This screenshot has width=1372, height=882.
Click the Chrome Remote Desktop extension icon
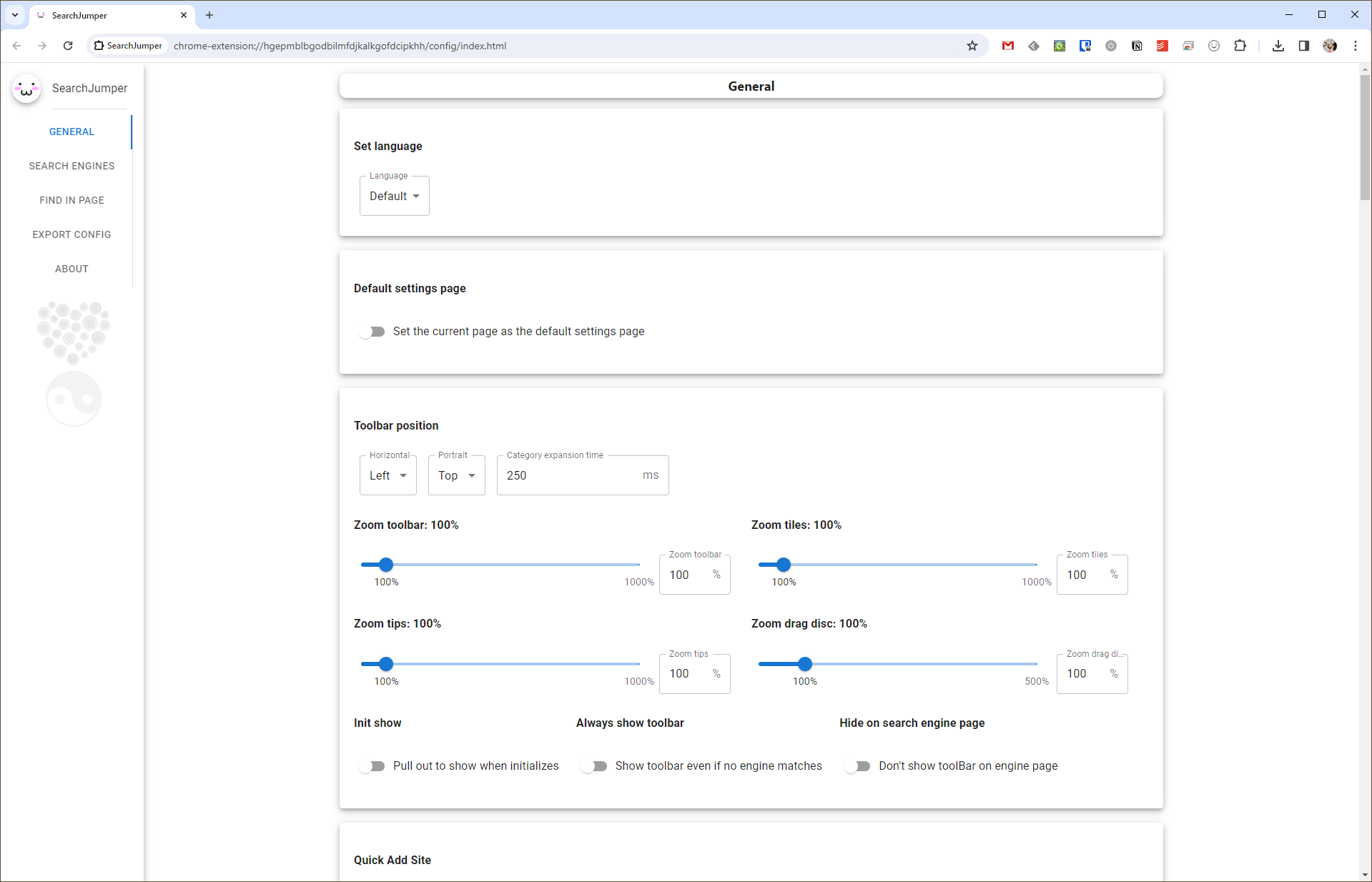[x=1188, y=46]
